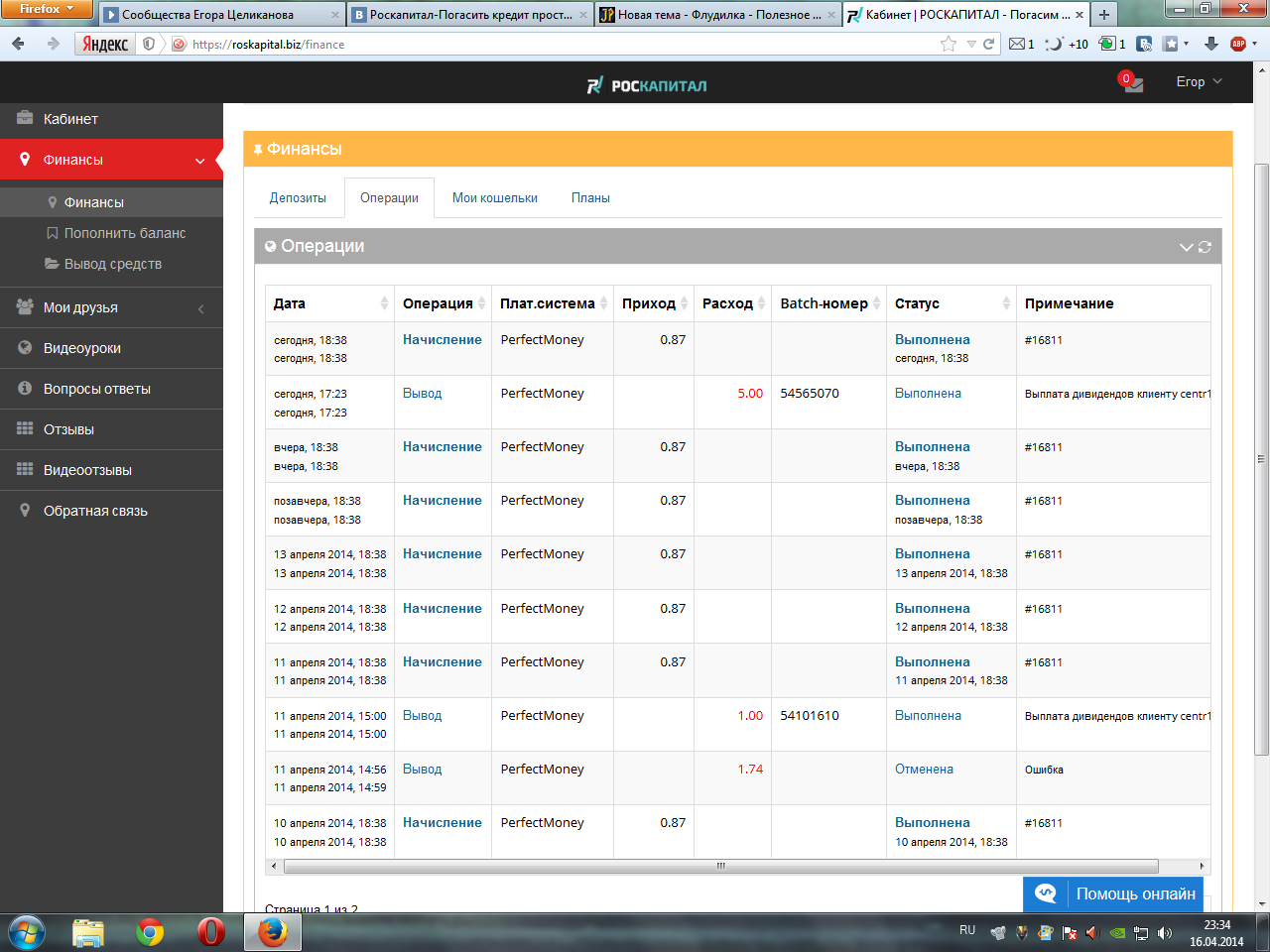Open the Firefox downloads arrow icon
The height and width of the screenshot is (952, 1270).
1210,44
